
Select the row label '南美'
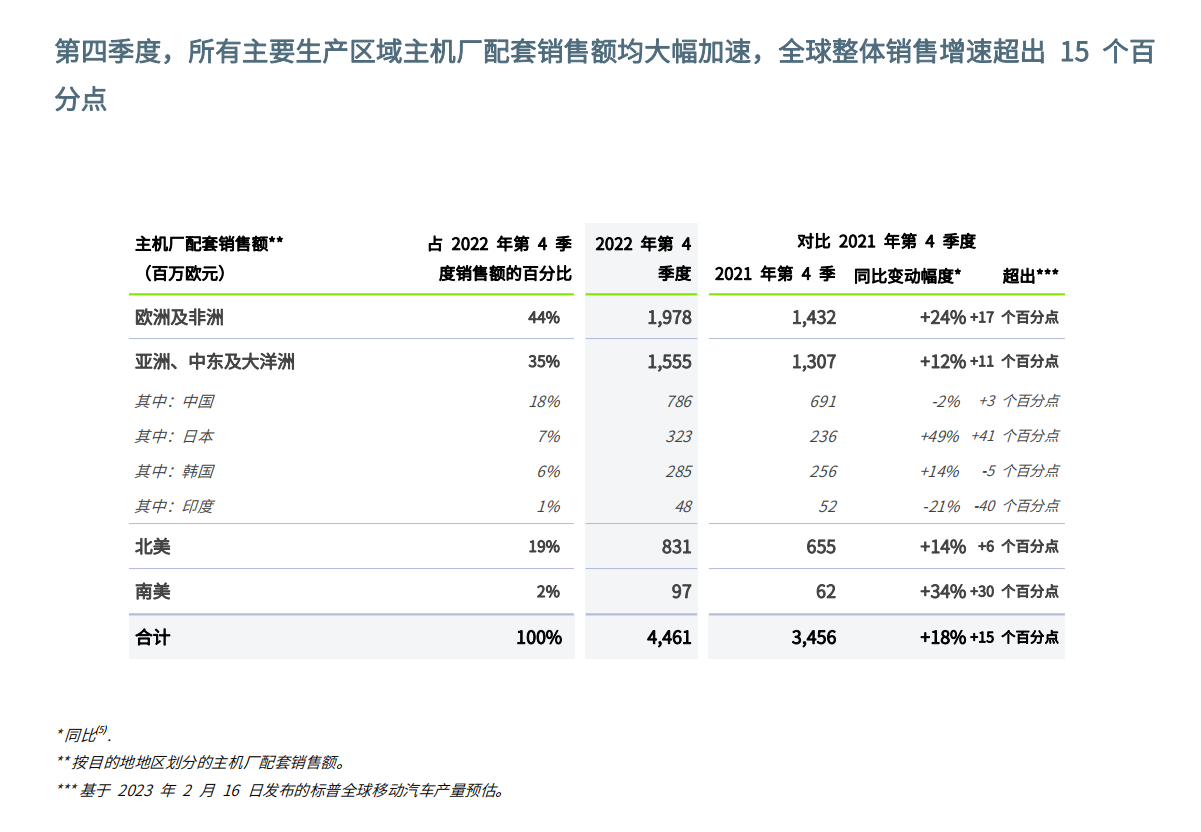click(x=152, y=591)
